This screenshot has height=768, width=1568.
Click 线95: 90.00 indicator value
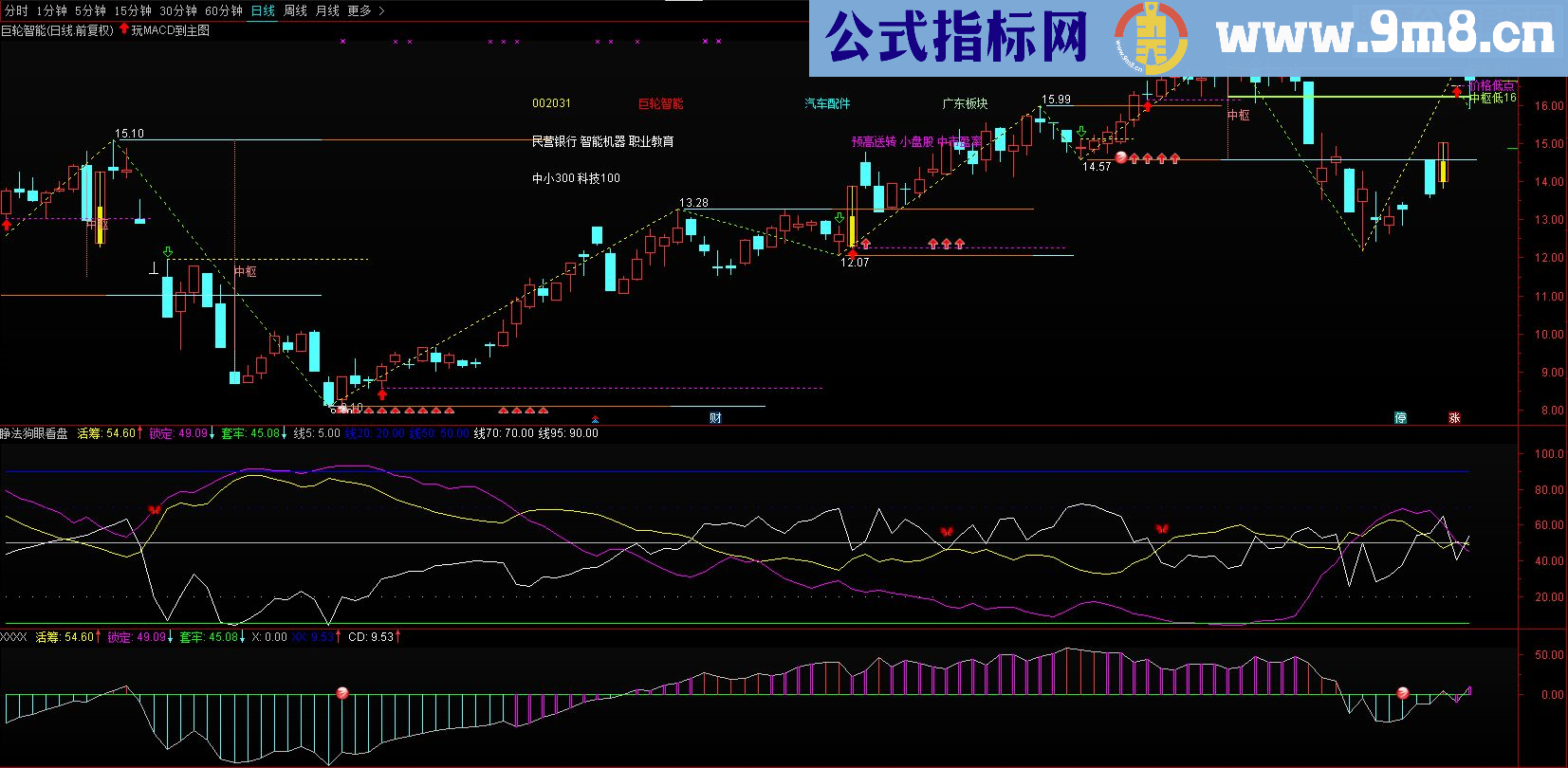(568, 433)
